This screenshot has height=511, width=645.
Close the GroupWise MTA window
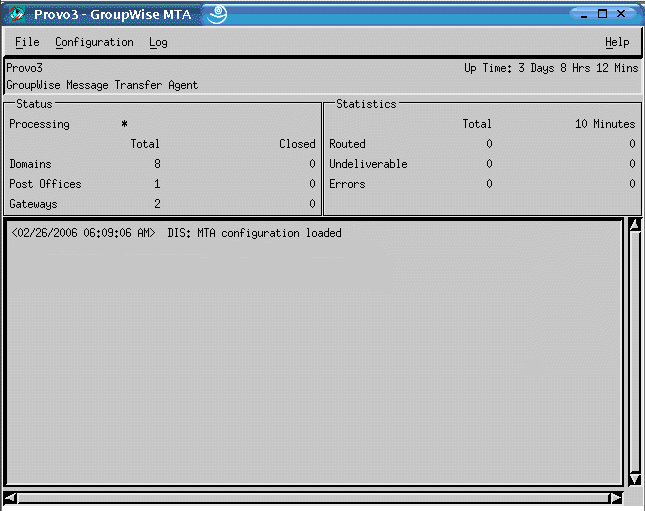[x=621, y=14]
